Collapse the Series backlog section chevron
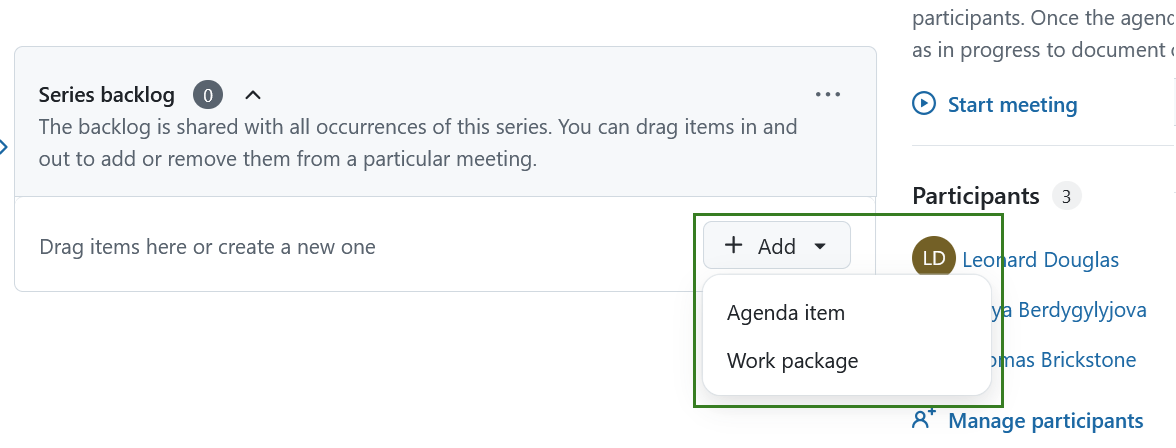This screenshot has width=1176, height=448. (253, 95)
